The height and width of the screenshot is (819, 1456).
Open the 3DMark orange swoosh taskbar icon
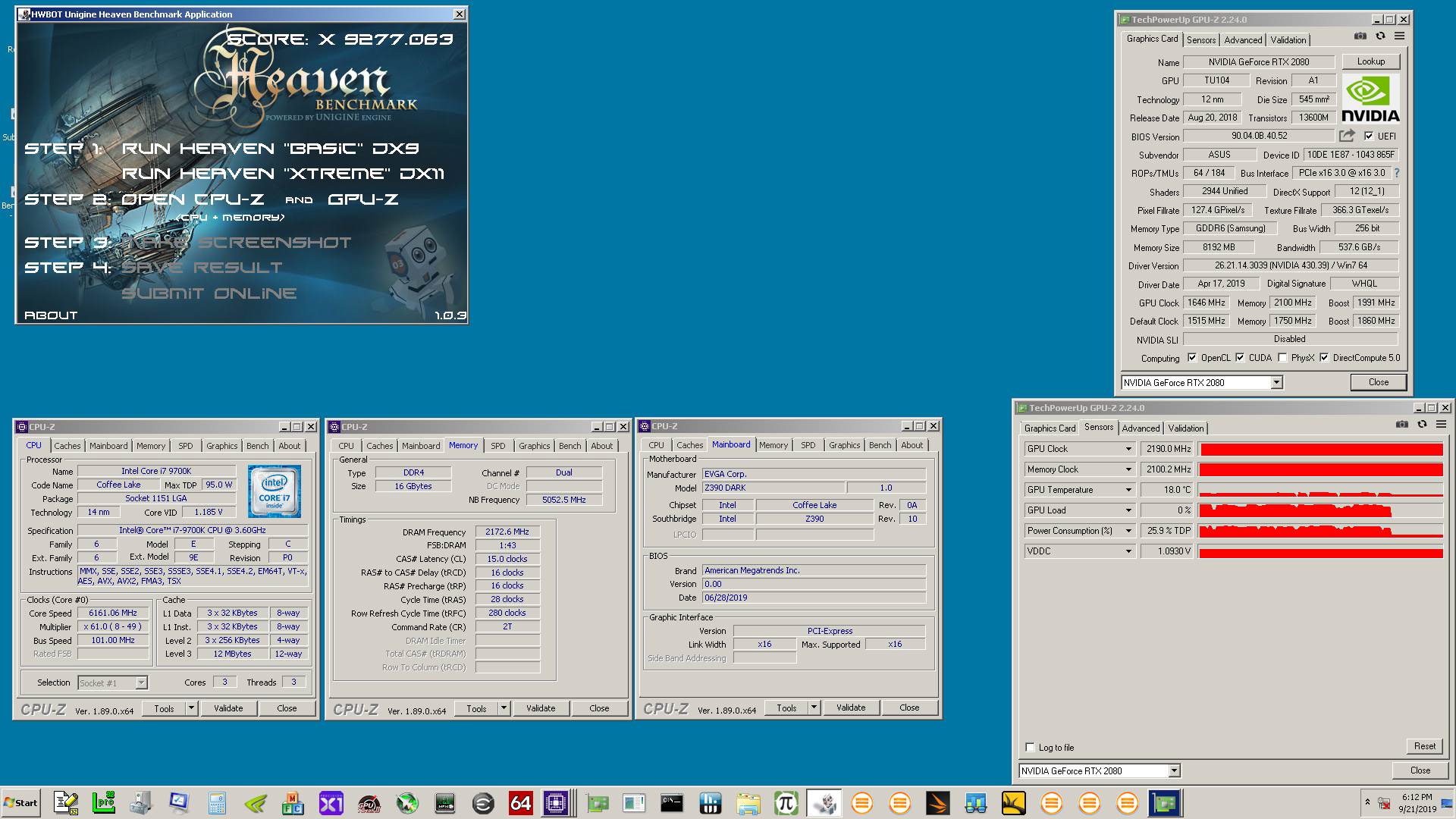click(x=937, y=803)
